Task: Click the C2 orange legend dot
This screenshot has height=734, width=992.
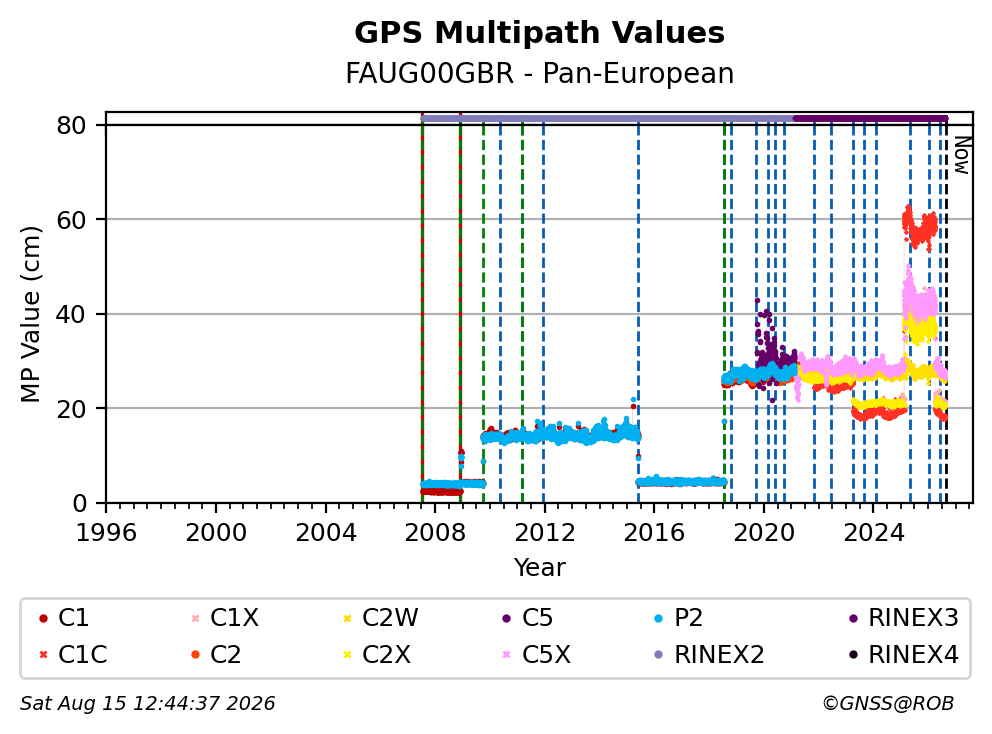Action: pos(195,655)
